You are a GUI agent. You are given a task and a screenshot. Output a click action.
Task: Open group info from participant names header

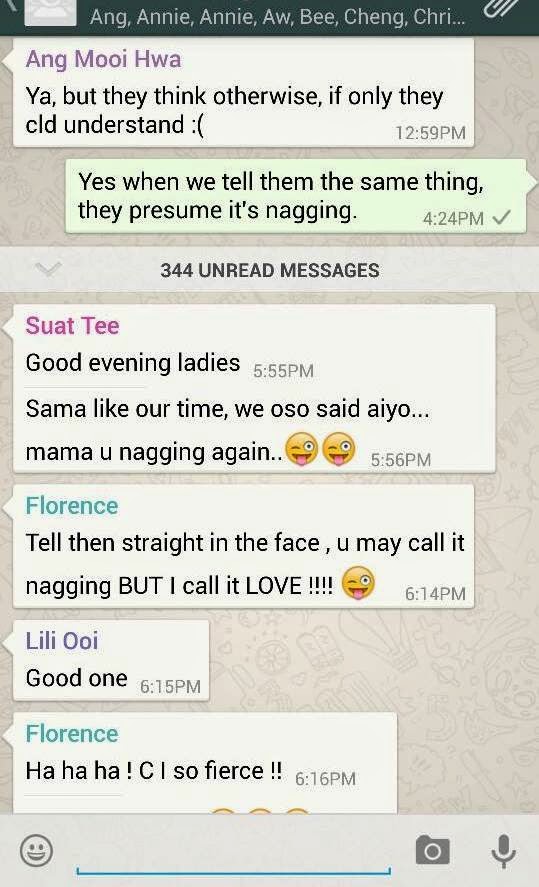[277, 16]
